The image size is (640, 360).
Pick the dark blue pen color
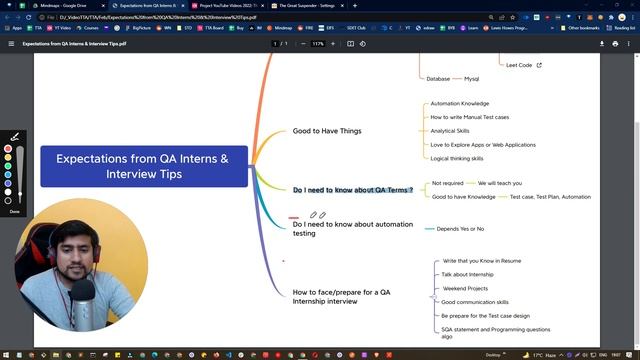(x=8, y=183)
